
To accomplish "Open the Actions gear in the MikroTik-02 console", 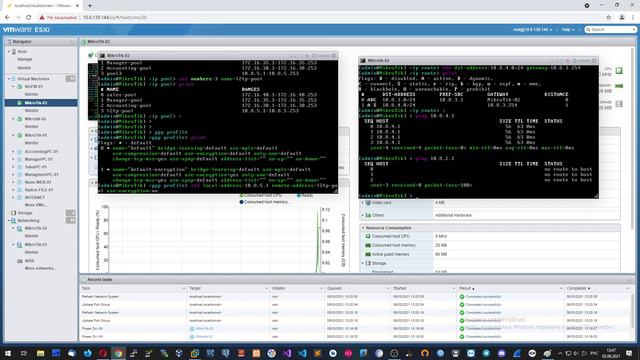I will (575, 60).
